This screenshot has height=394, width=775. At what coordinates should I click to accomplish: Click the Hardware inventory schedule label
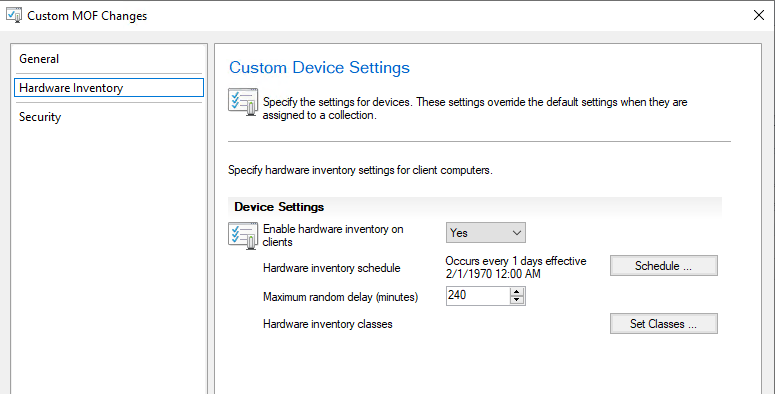[332, 268]
